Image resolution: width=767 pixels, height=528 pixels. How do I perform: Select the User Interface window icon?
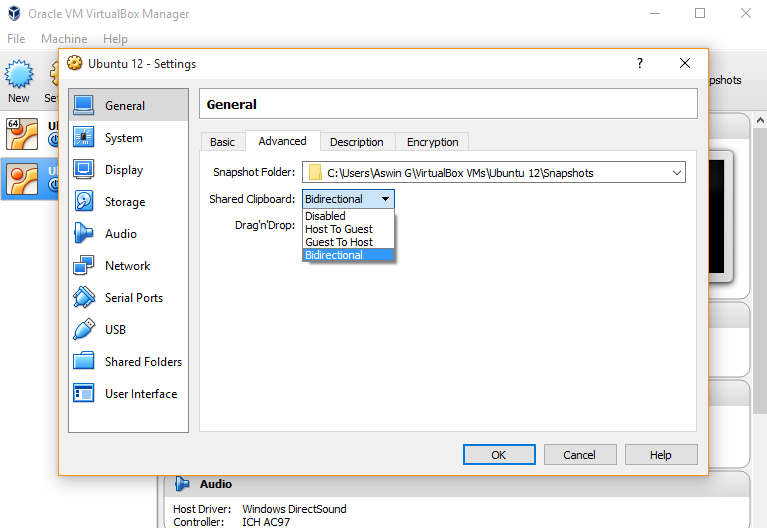pos(84,393)
